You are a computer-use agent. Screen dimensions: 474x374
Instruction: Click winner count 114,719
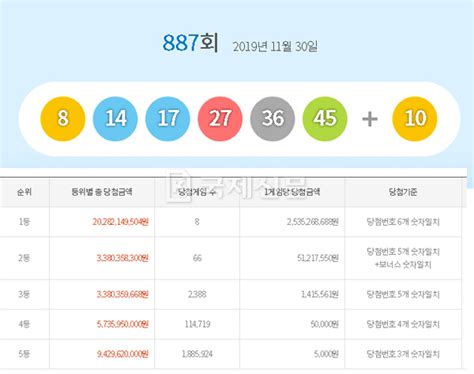(x=197, y=324)
